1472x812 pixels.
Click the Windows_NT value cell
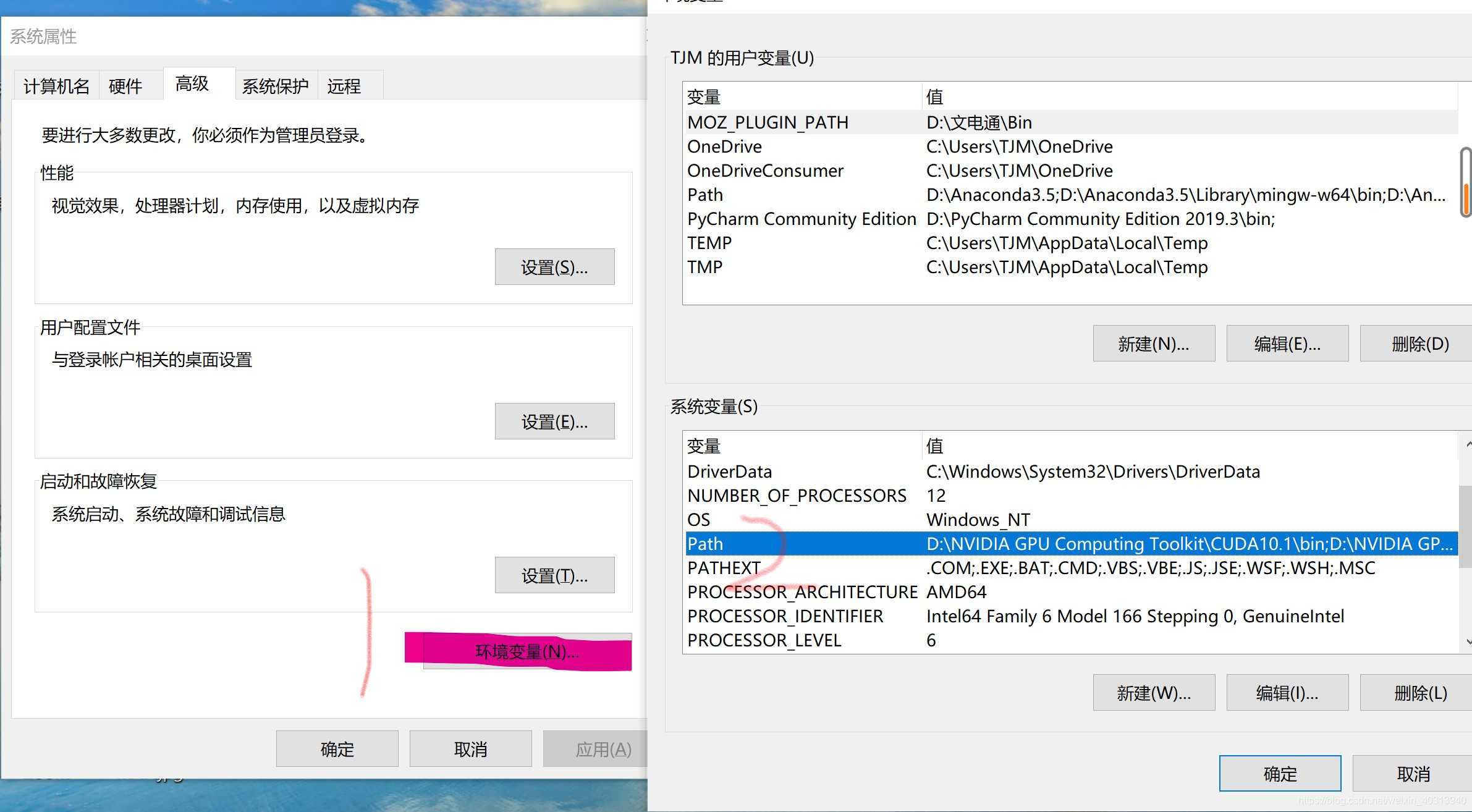click(978, 520)
